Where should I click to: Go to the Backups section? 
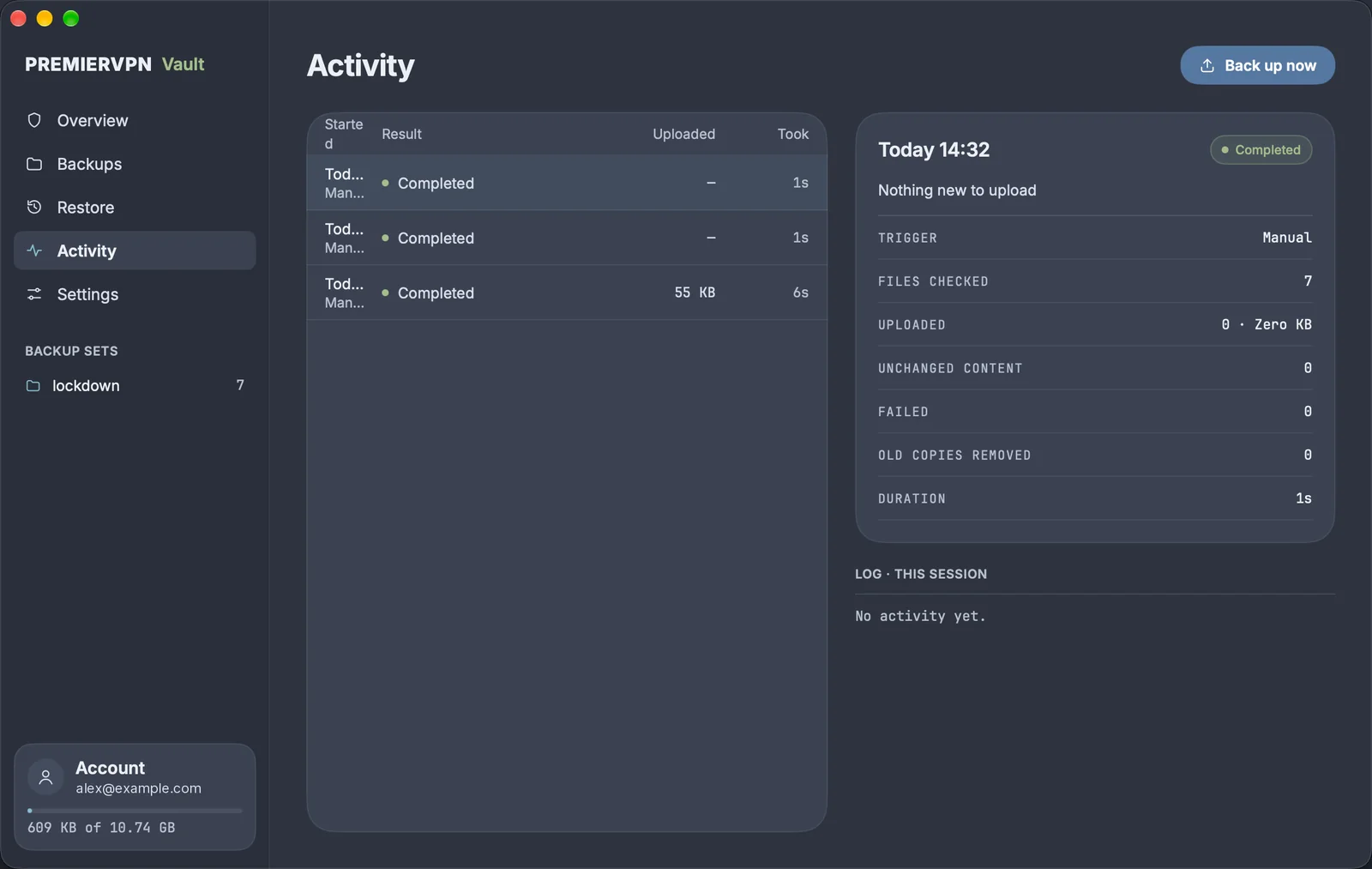coord(135,164)
